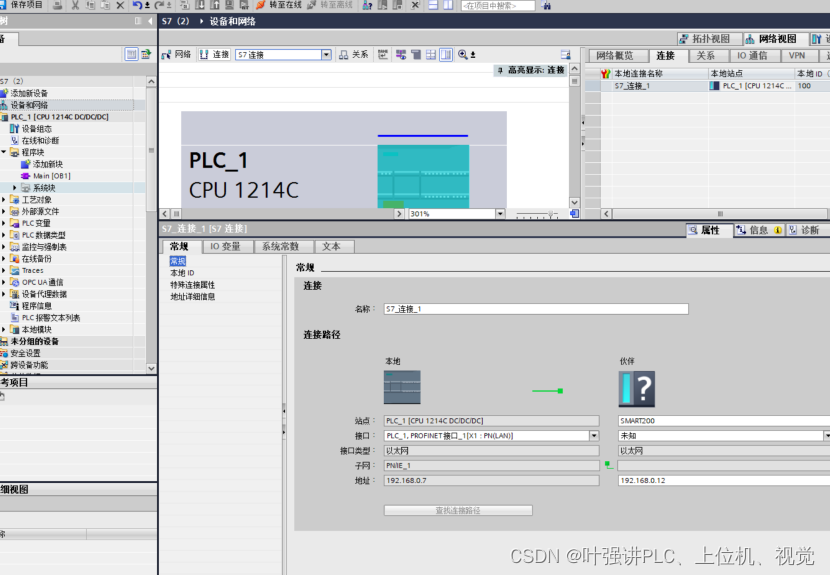Toggle the Network (网络) mode button
This screenshot has height=575, width=830.
(x=177, y=55)
